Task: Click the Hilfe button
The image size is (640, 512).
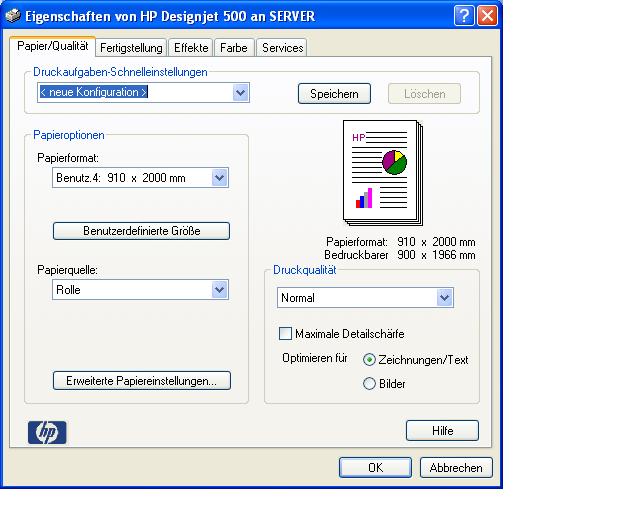Action: pyautogui.click(x=442, y=431)
